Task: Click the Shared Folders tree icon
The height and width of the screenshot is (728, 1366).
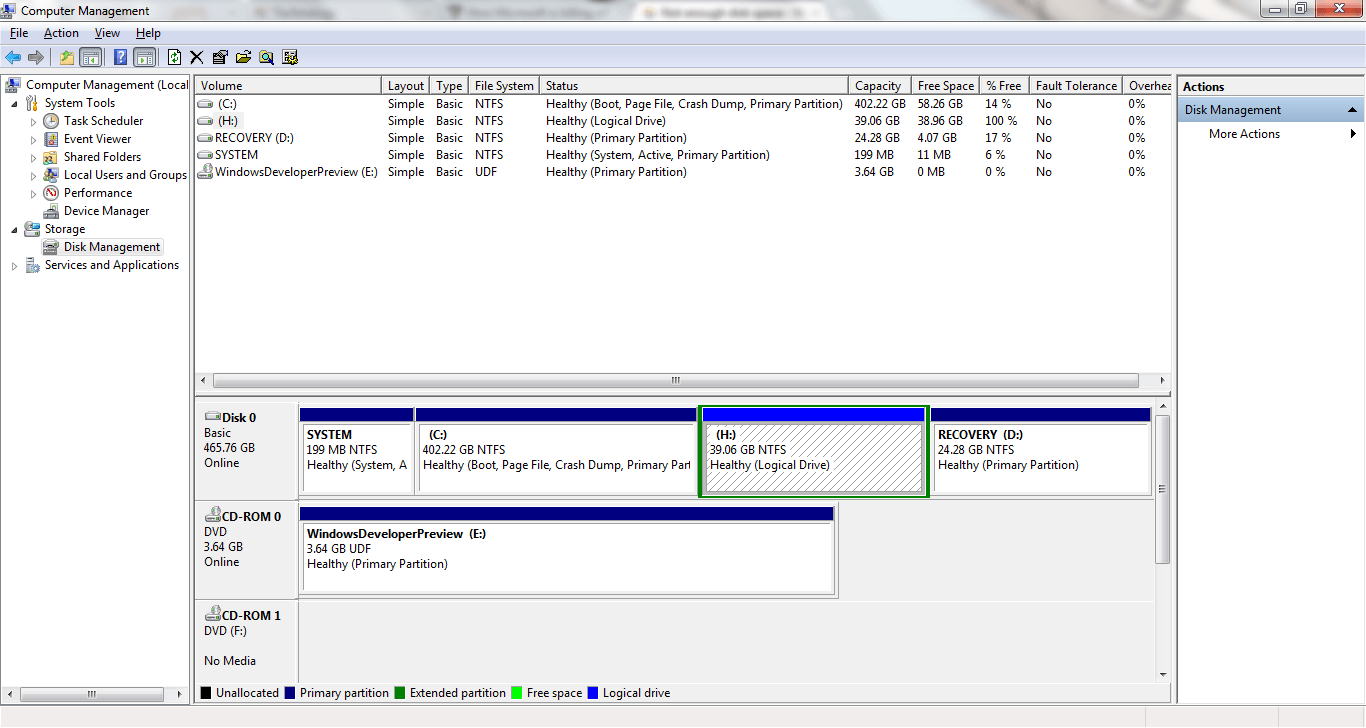Action: 51,157
